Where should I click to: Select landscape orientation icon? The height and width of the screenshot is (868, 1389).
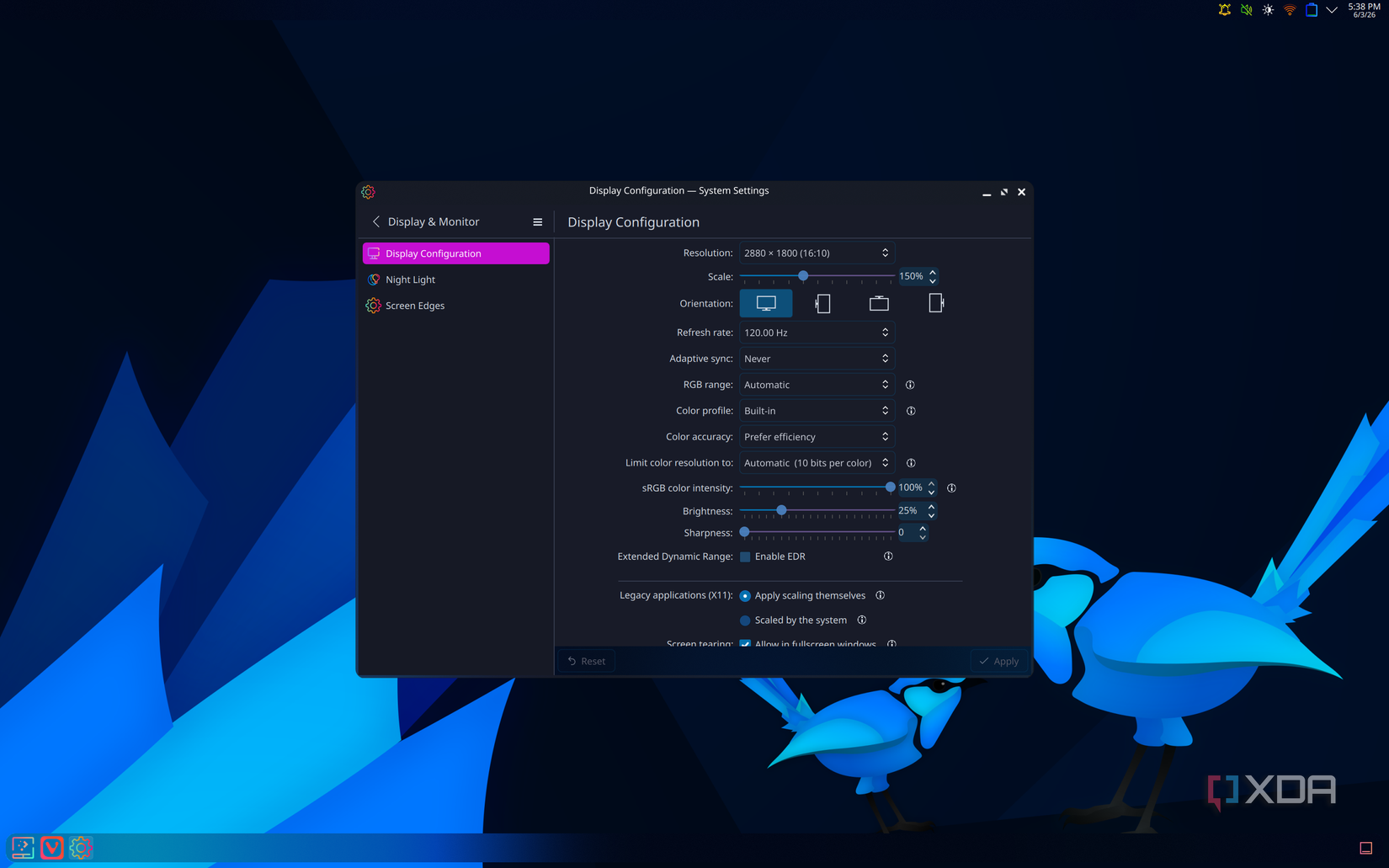(x=766, y=303)
